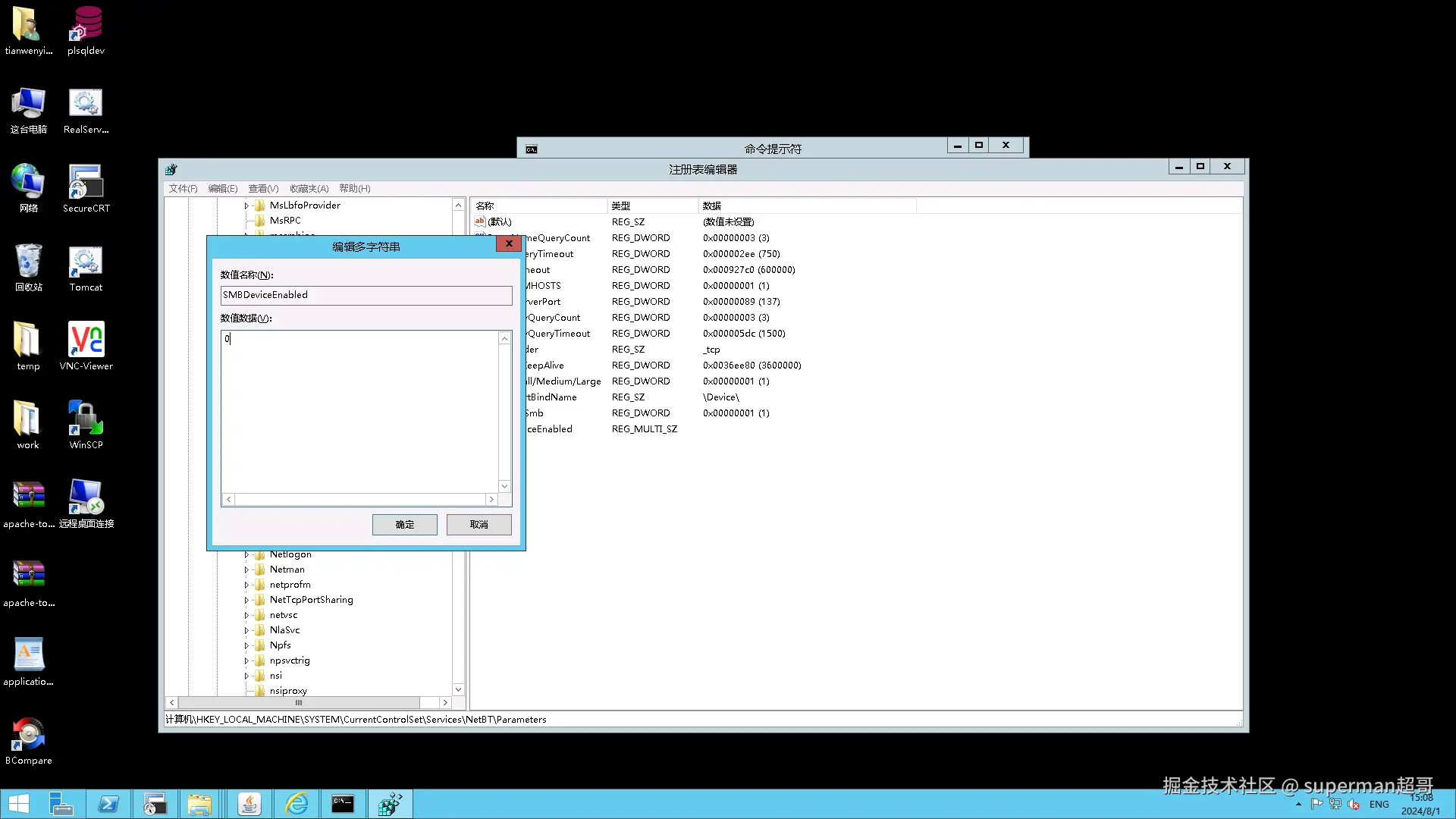This screenshot has width=1456, height=819.
Task: Select the NlaSvc registry key
Action: [x=284, y=630]
